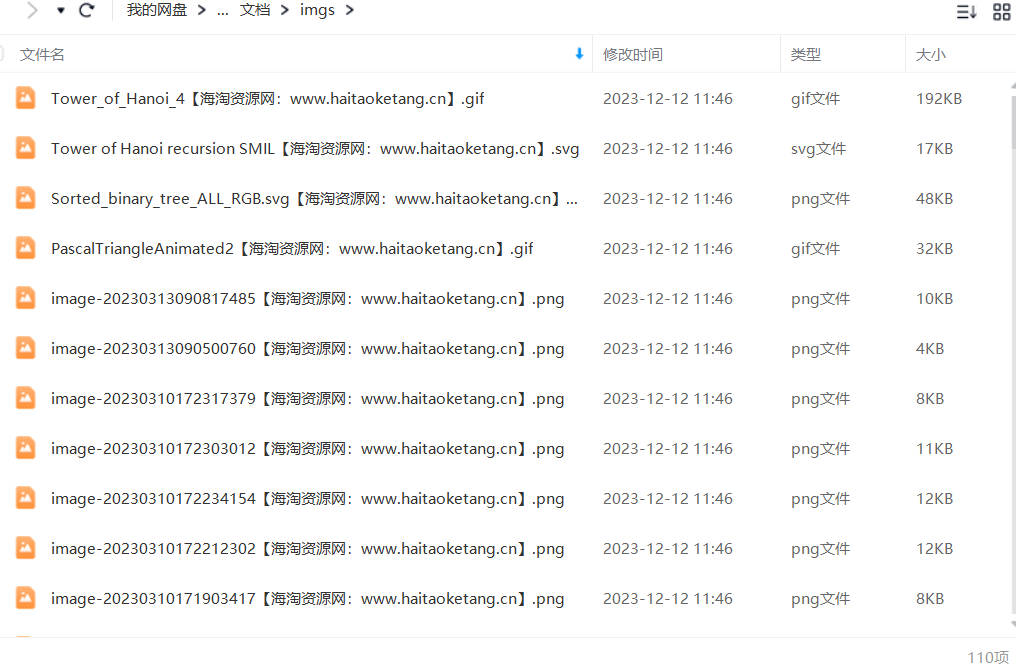
Task: Click modified date of Tower_of_Hanoi_4 gif
Action: click(668, 99)
